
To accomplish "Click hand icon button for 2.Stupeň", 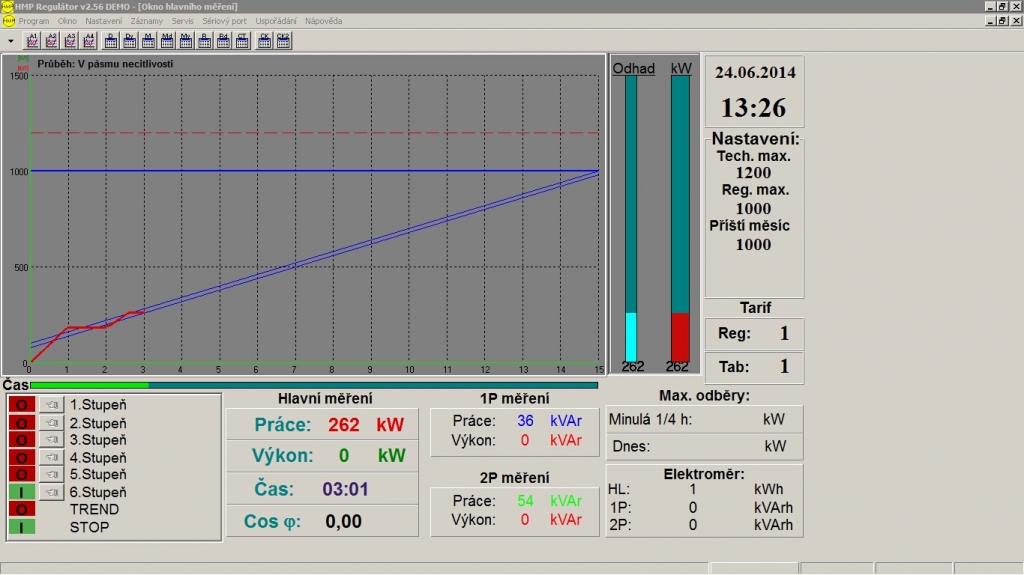I will point(51,423).
